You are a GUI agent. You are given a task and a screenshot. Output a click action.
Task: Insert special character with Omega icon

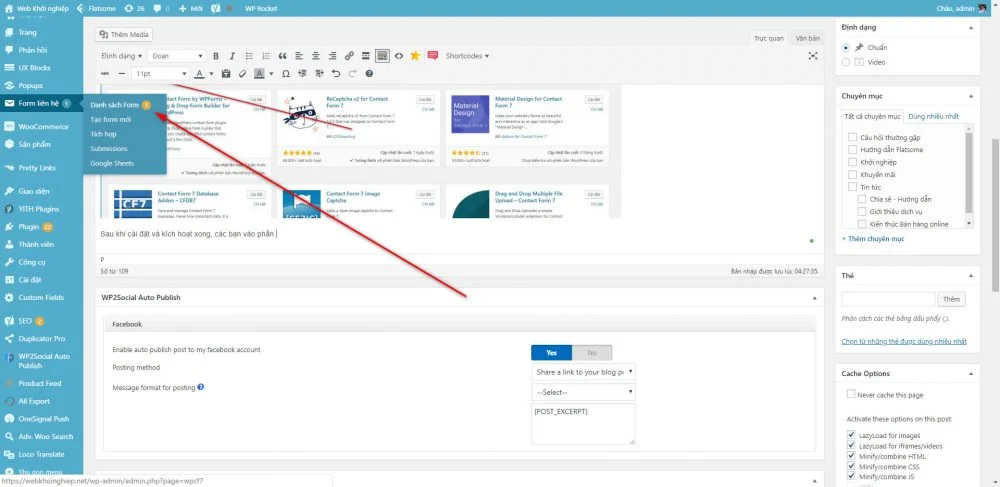287,74
